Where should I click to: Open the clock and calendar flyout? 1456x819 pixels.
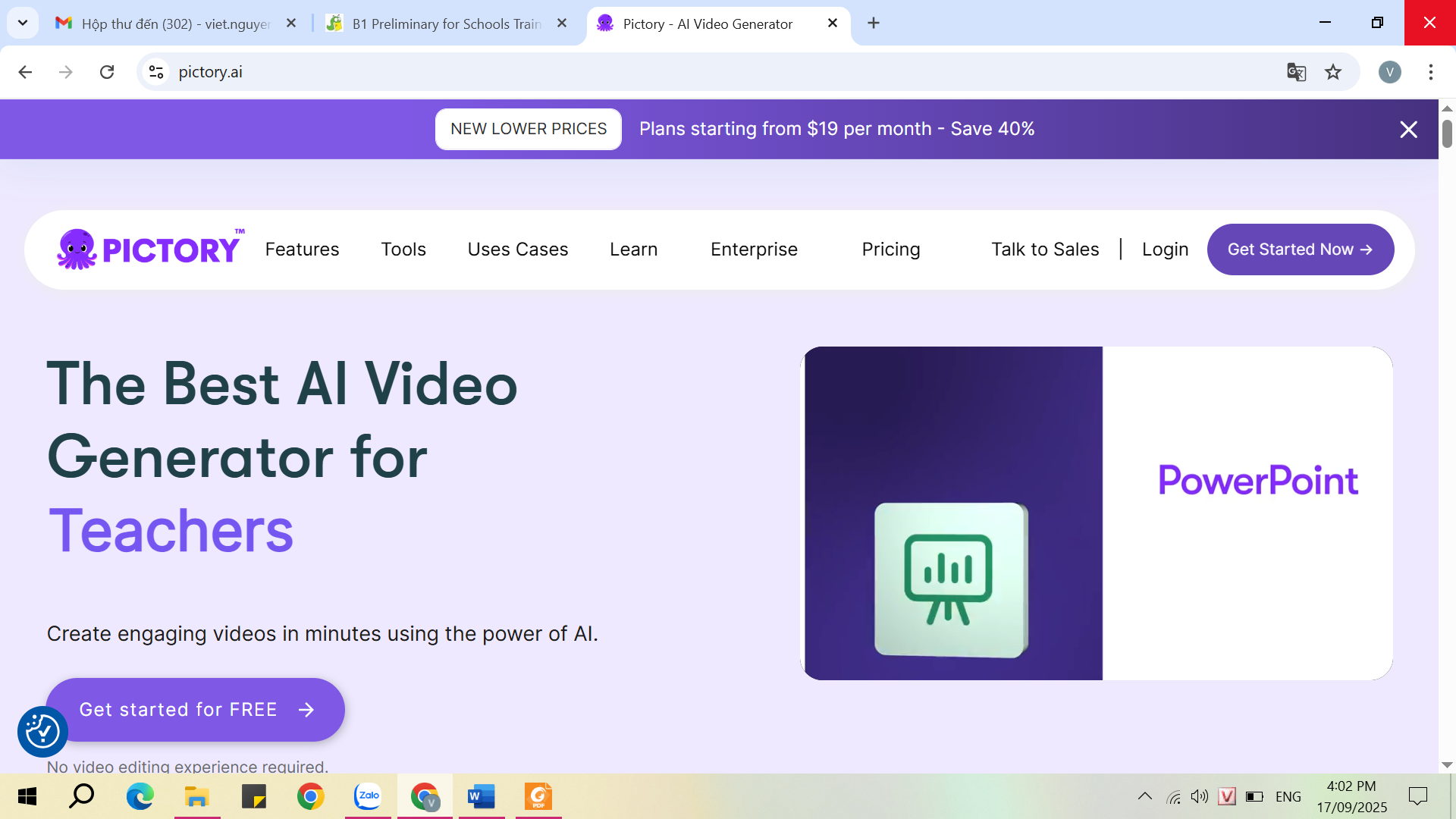(1351, 796)
